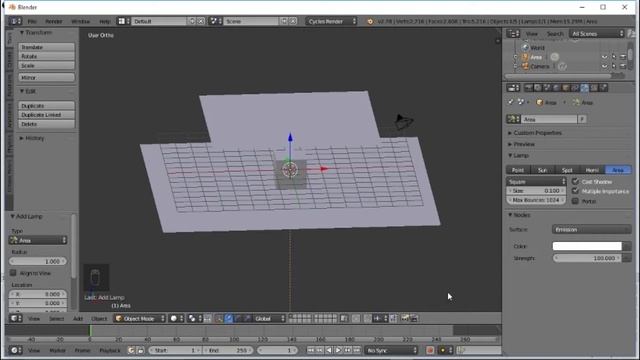Open the pivot point selector icon
This screenshot has width=640, height=360.
[x=194, y=318]
